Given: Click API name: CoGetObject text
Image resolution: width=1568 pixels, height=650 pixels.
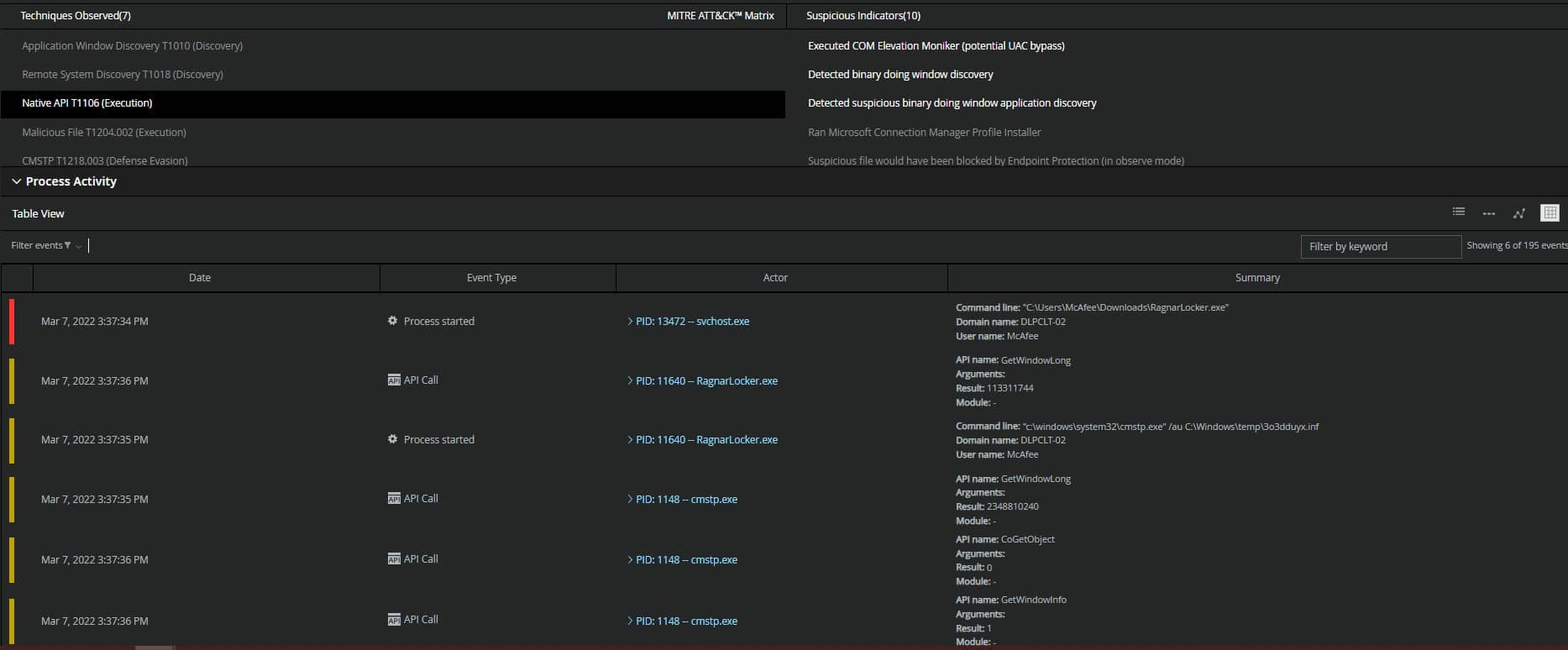Looking at the screenshot, I should pyautogui.click(x=1005, y=539).
